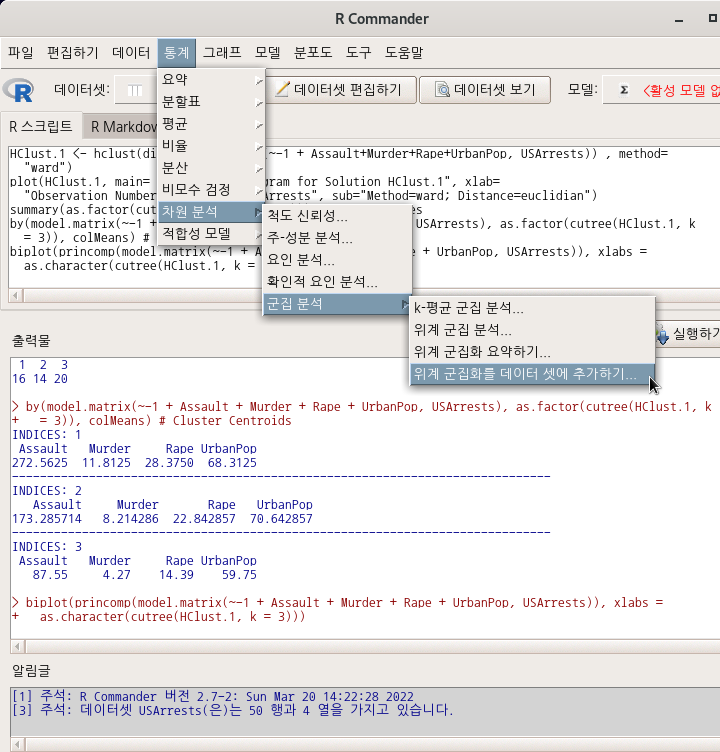Click the 272.5625 Assault value
This screenshot has height=752, width=720.
click(40, 463)
